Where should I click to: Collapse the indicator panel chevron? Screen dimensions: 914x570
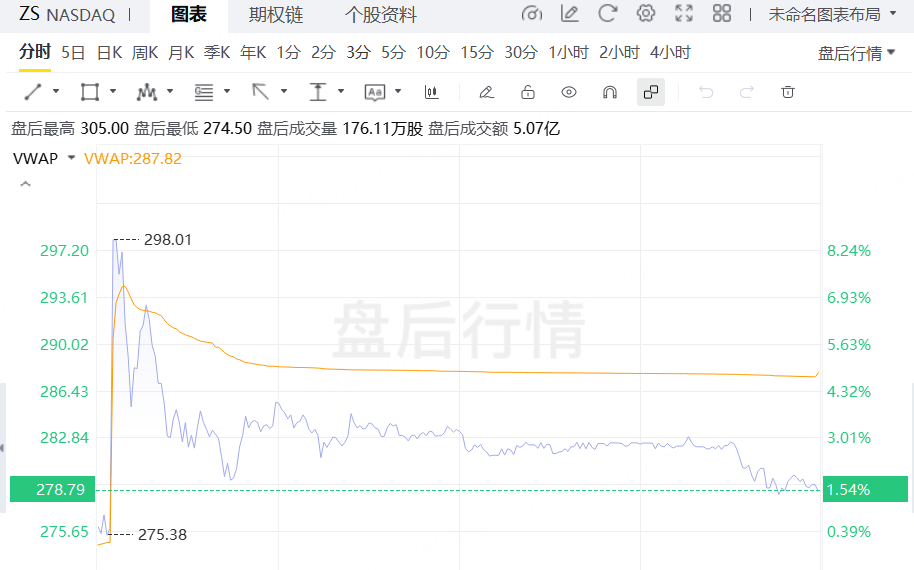coord(25,184)
